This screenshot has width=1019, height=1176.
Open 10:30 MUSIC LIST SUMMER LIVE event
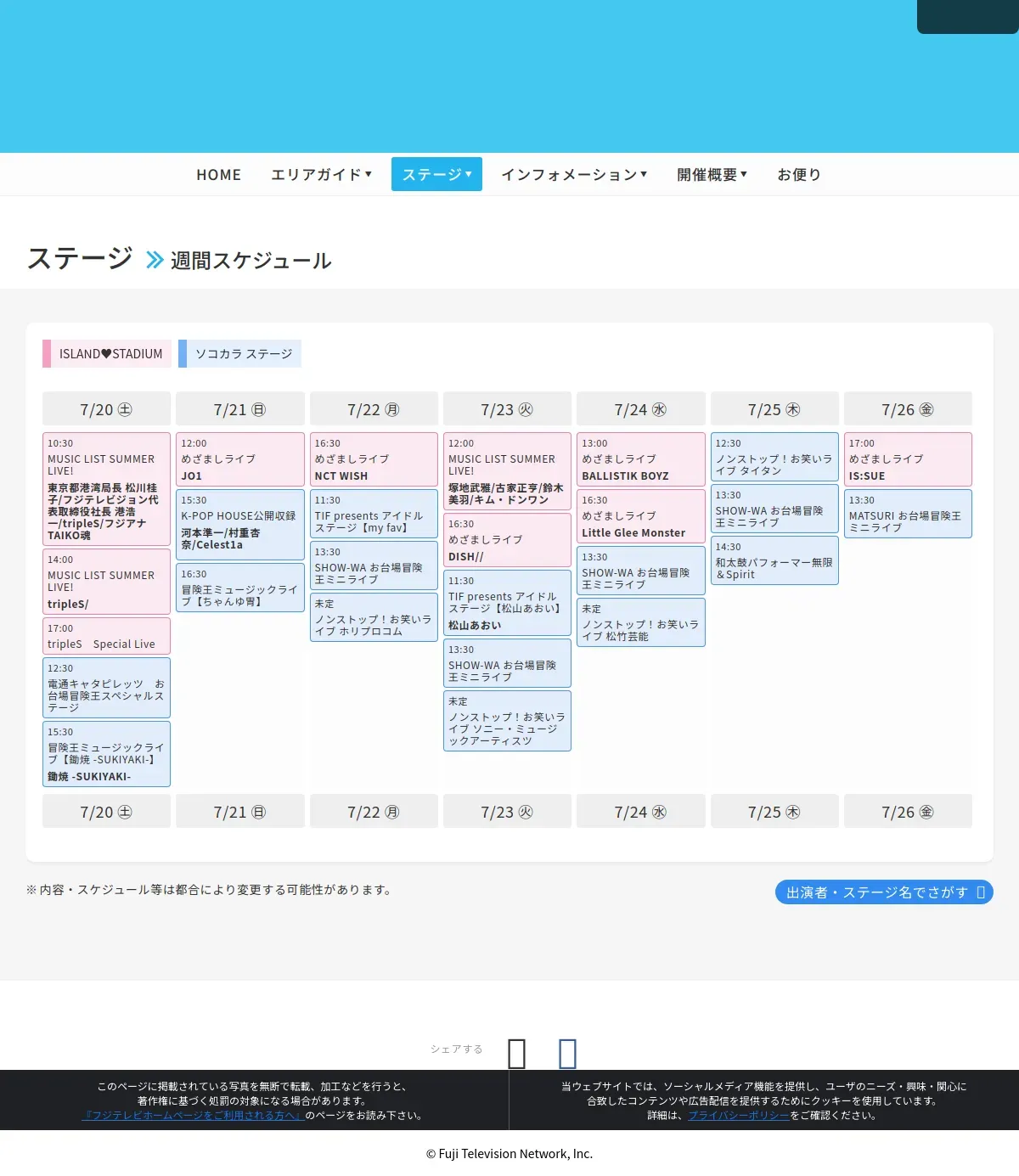pos(106,489)
